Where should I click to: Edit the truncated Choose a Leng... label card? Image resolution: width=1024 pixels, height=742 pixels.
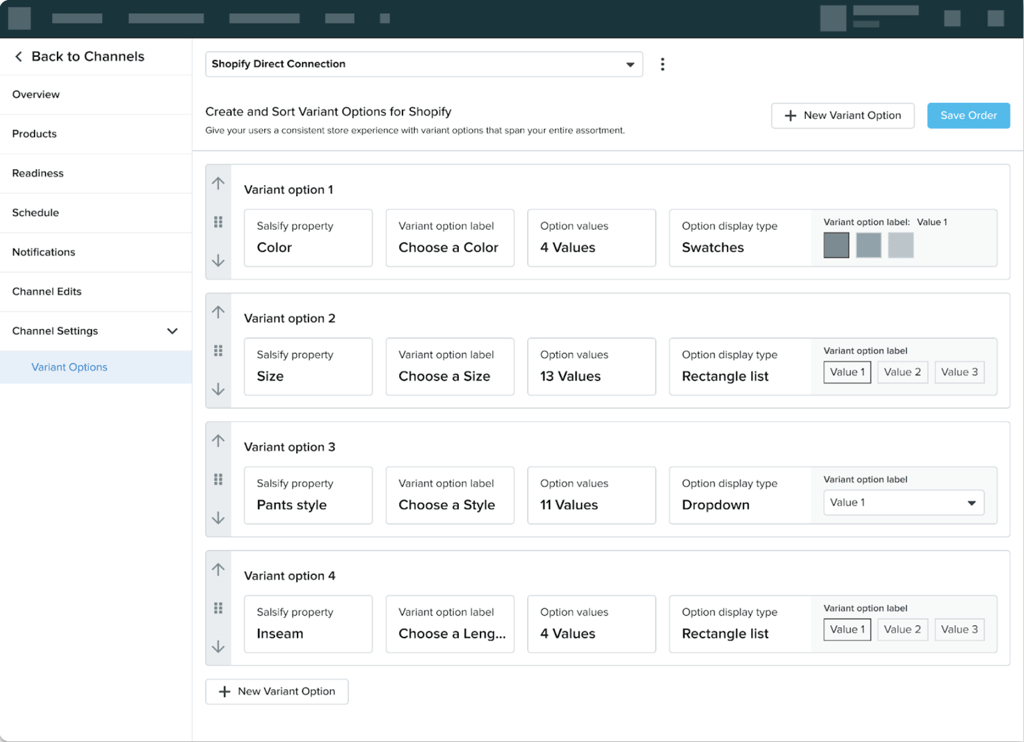450,624
